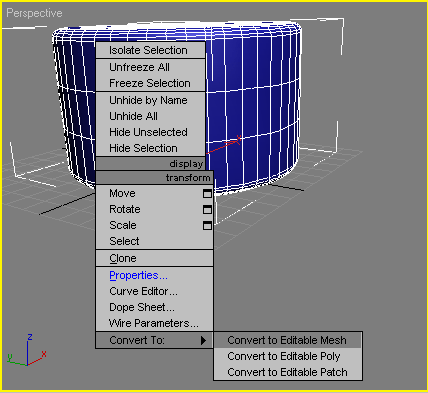Click the Perspective viewport label

(34, 13)
